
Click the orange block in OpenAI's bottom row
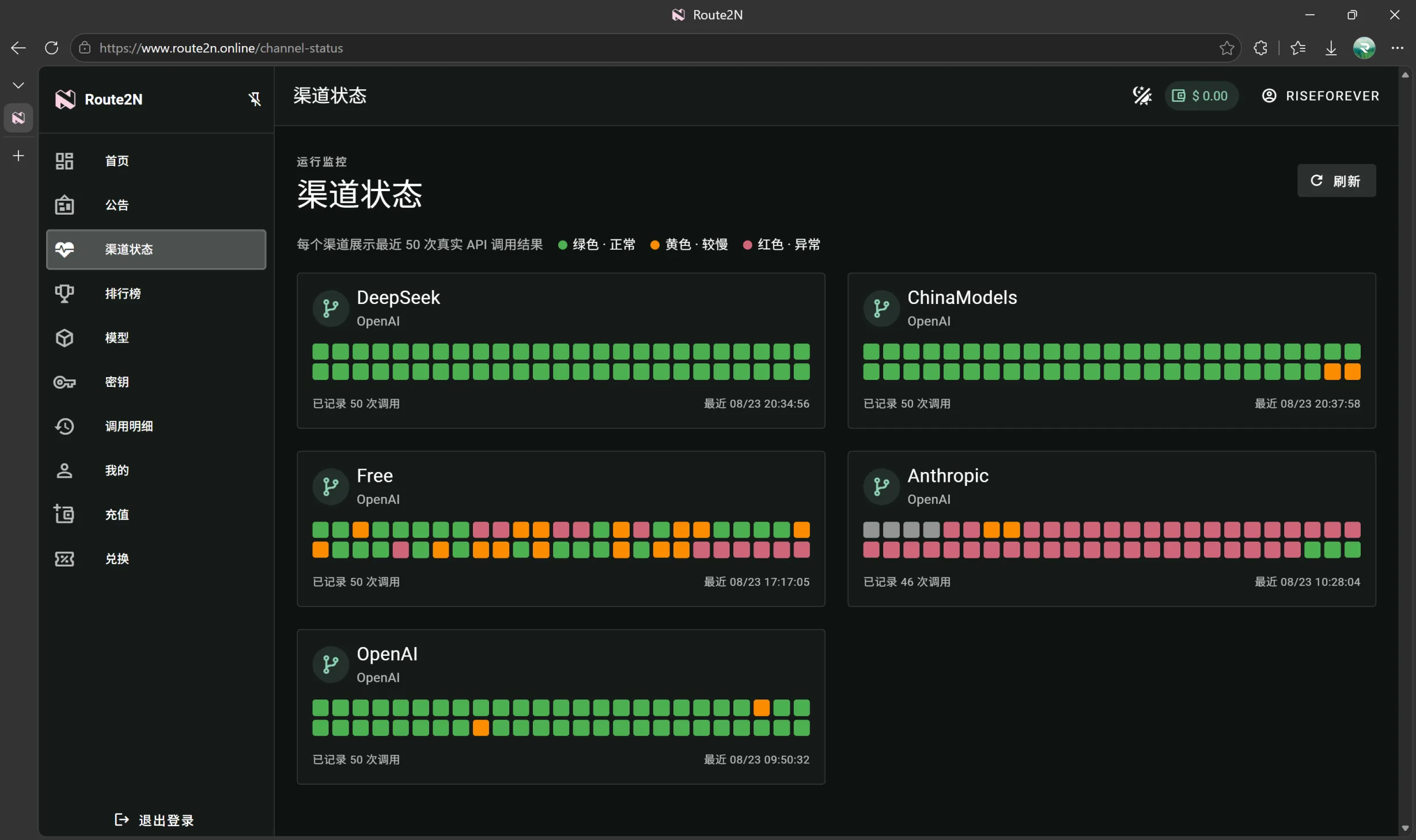[480, 728]
